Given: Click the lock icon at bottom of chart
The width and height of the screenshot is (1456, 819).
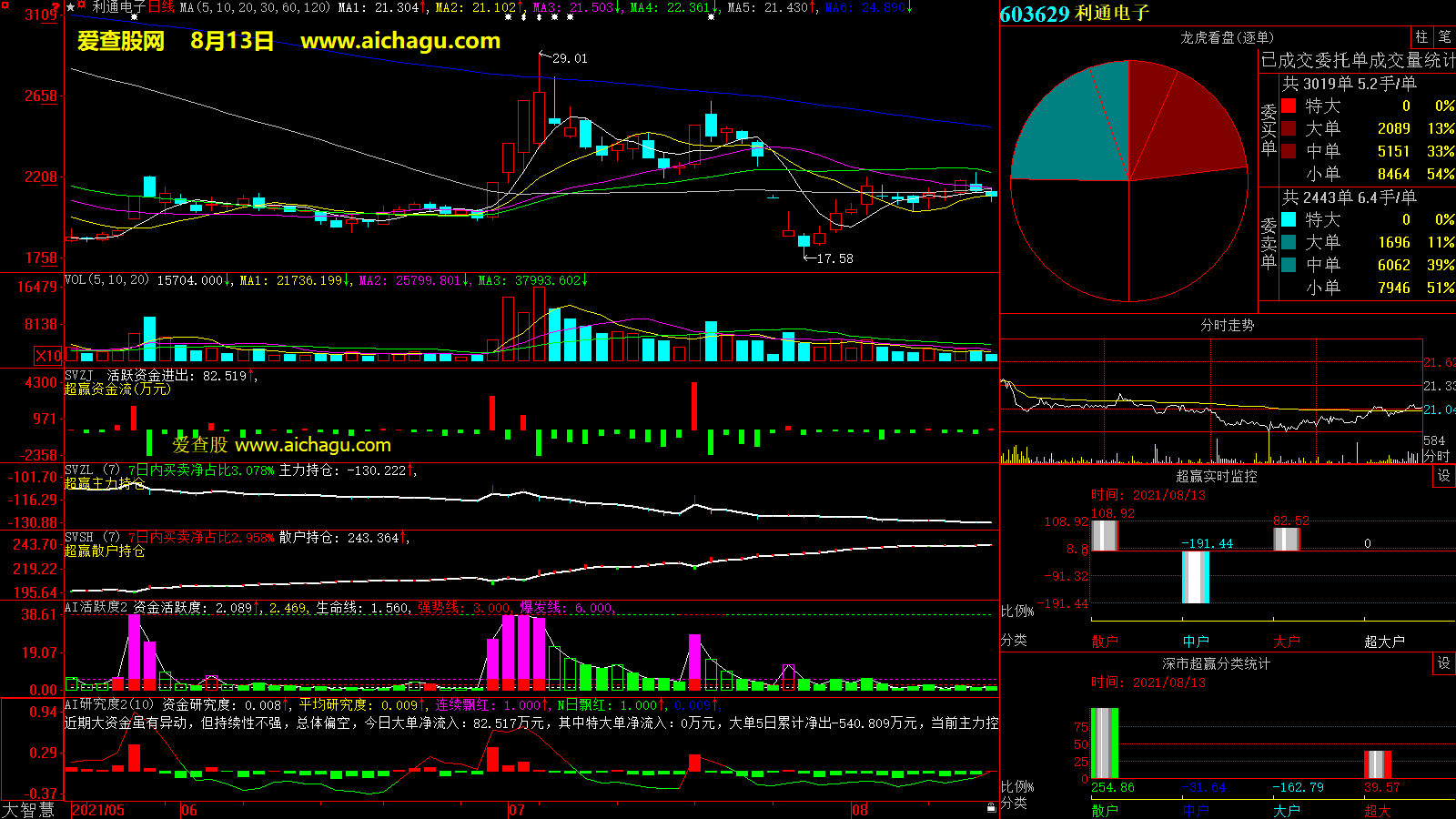Looking at the screenshot, I should click(991, 808).
